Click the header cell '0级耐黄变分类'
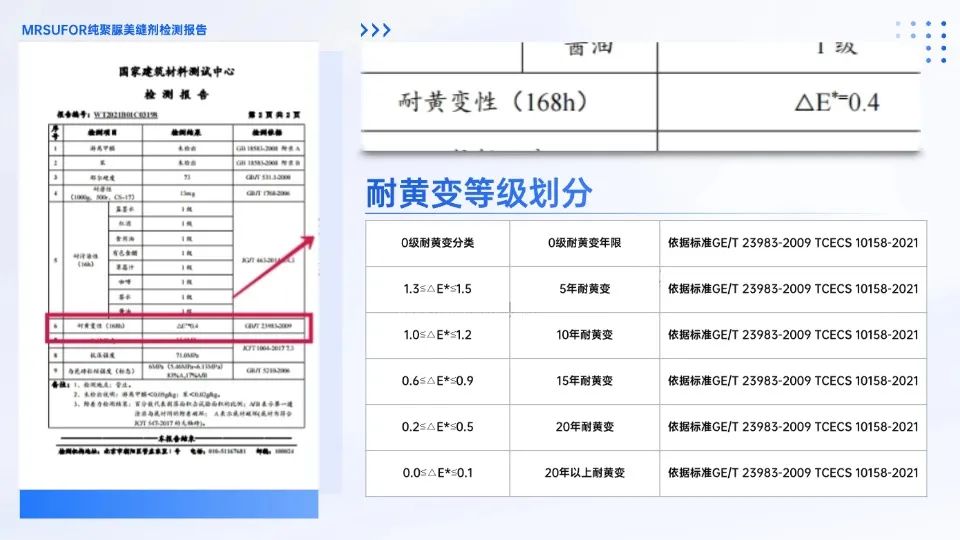Screen dimensions: 960x540 [x=438, y=243]
